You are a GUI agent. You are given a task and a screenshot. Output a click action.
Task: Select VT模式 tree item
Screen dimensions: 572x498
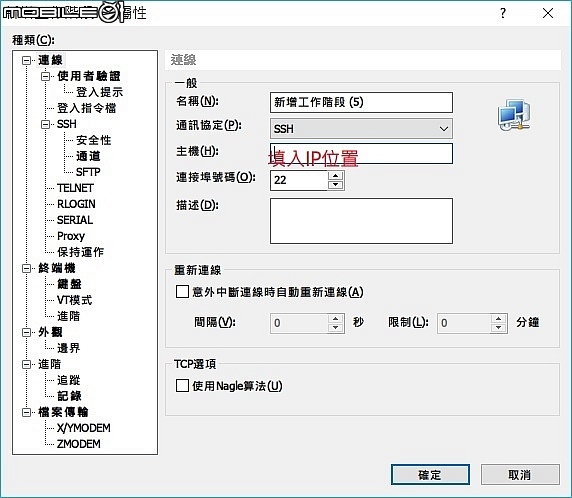pos(74,300)
